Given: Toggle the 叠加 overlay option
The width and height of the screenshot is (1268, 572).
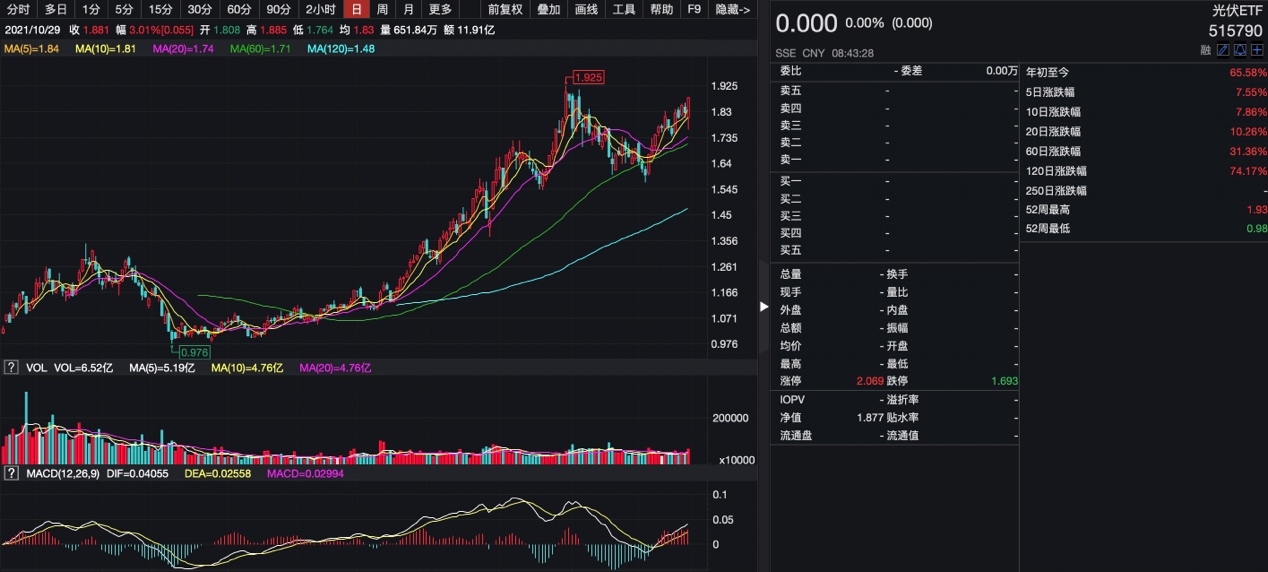Looking at the screenshot, I should pos(548,9).
